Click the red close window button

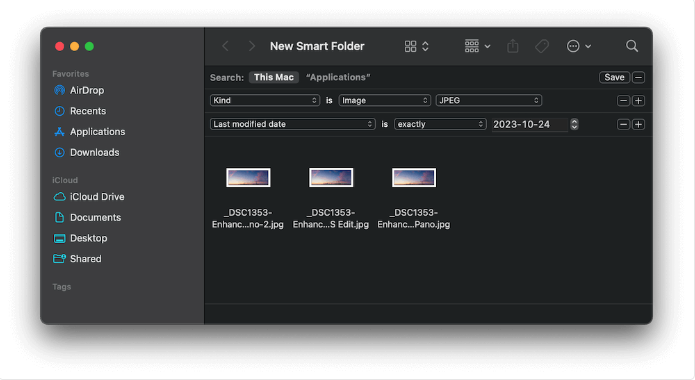(x=59, y=46)
